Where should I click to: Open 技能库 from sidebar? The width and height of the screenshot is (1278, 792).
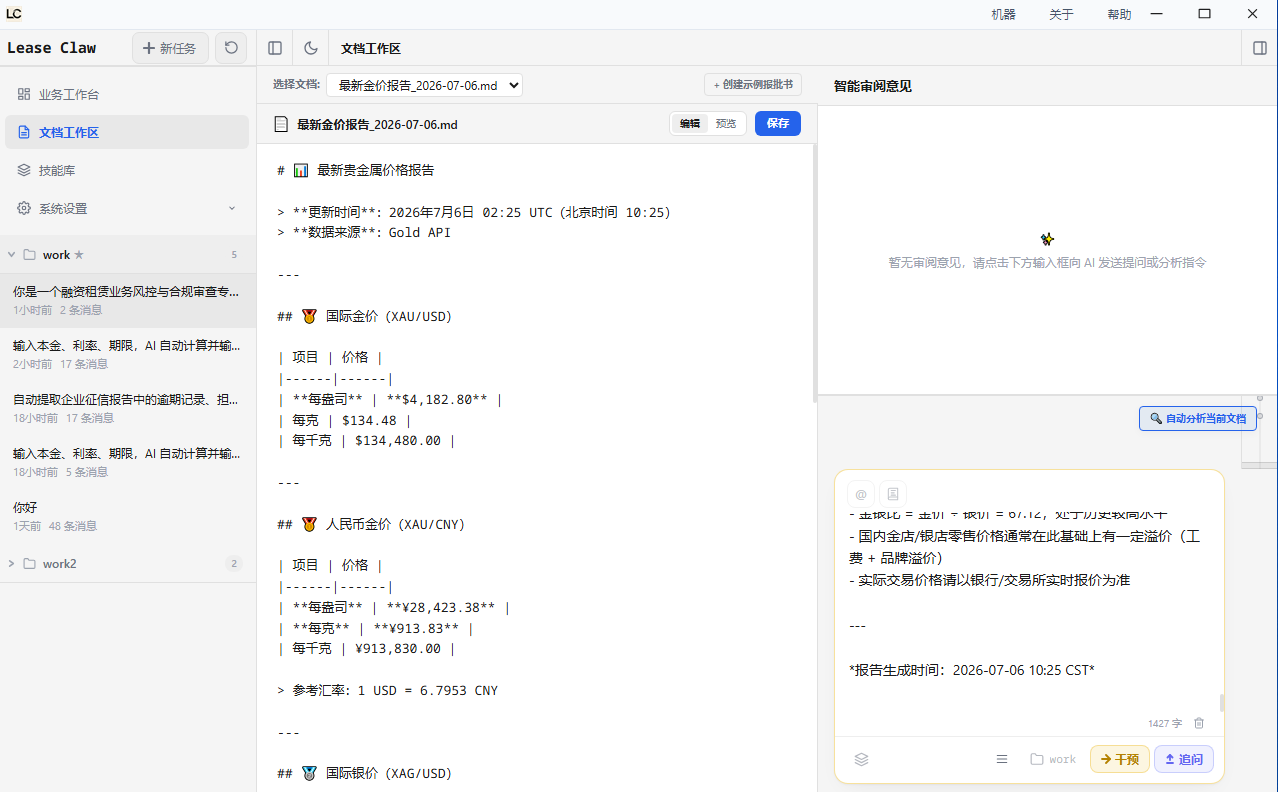127,170
